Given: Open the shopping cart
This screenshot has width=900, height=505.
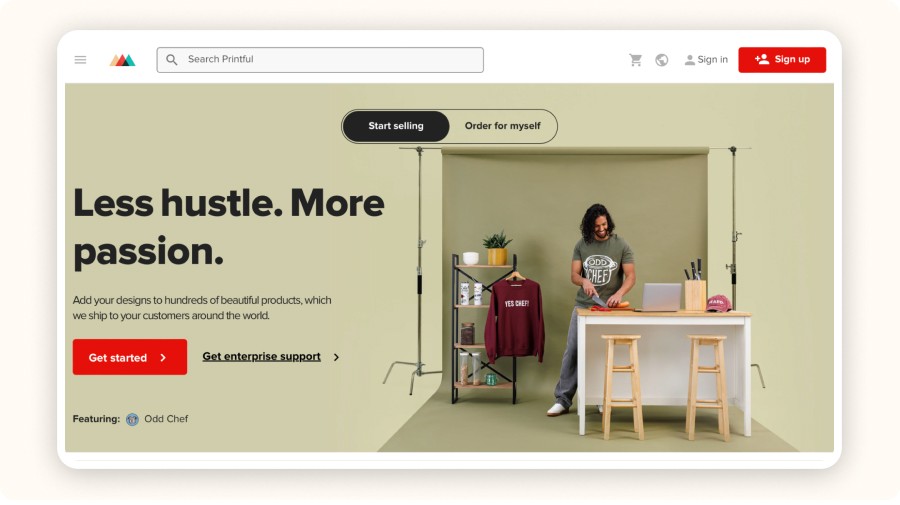Looking at the screenshot, I should (635, 60).
